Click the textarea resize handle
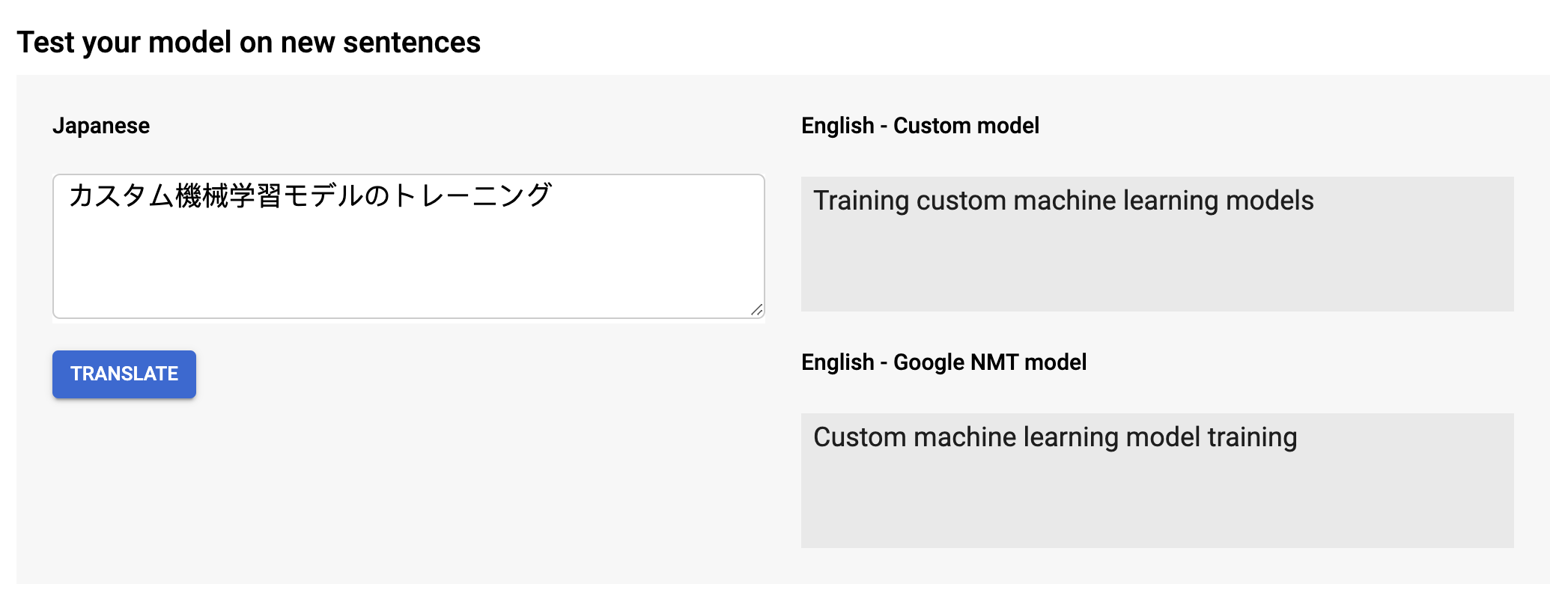This screenshot has height=602, width=1568. tap(758, 309)
